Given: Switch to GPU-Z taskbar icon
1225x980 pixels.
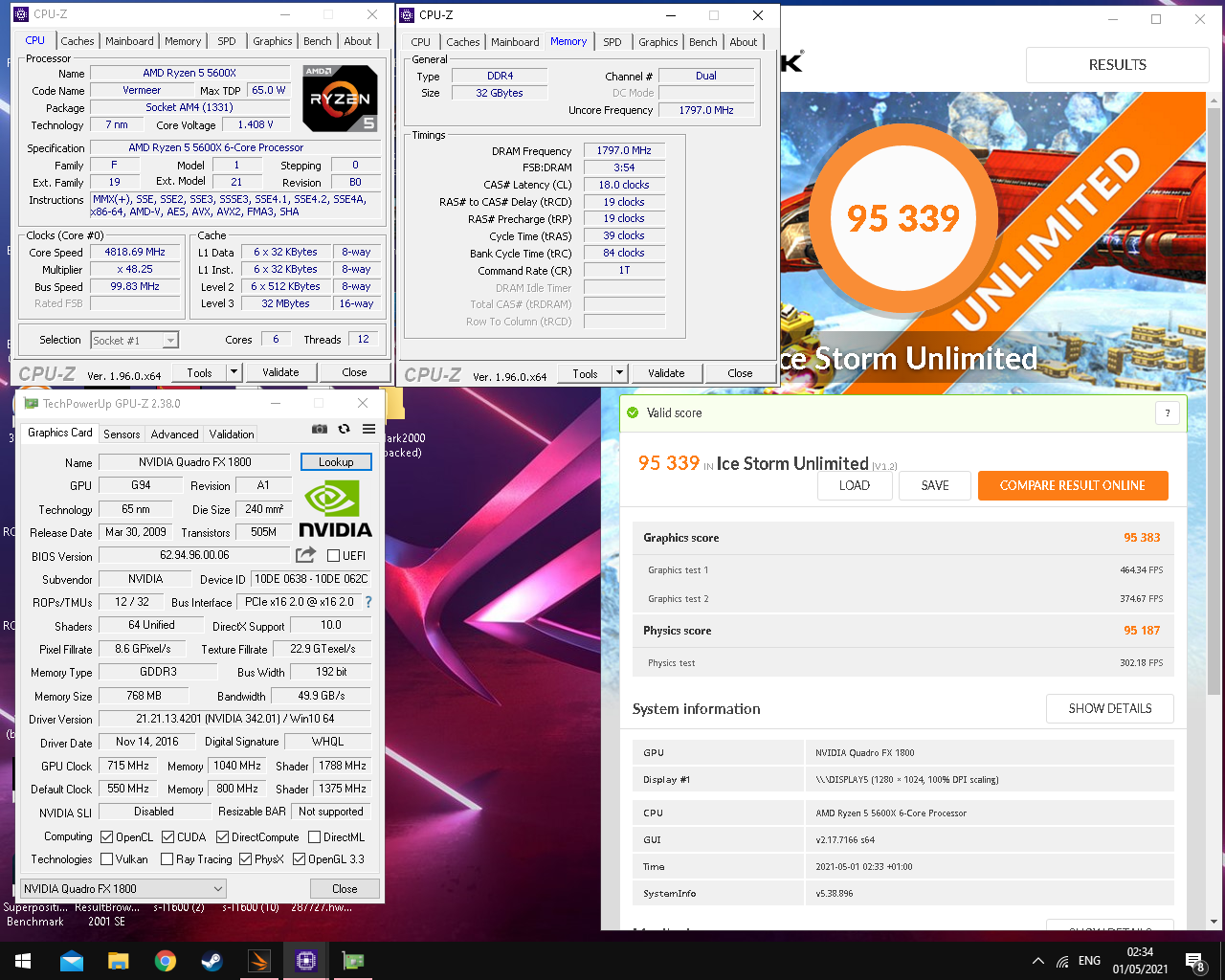Looking at the screenshot, I should pos(353,961).
